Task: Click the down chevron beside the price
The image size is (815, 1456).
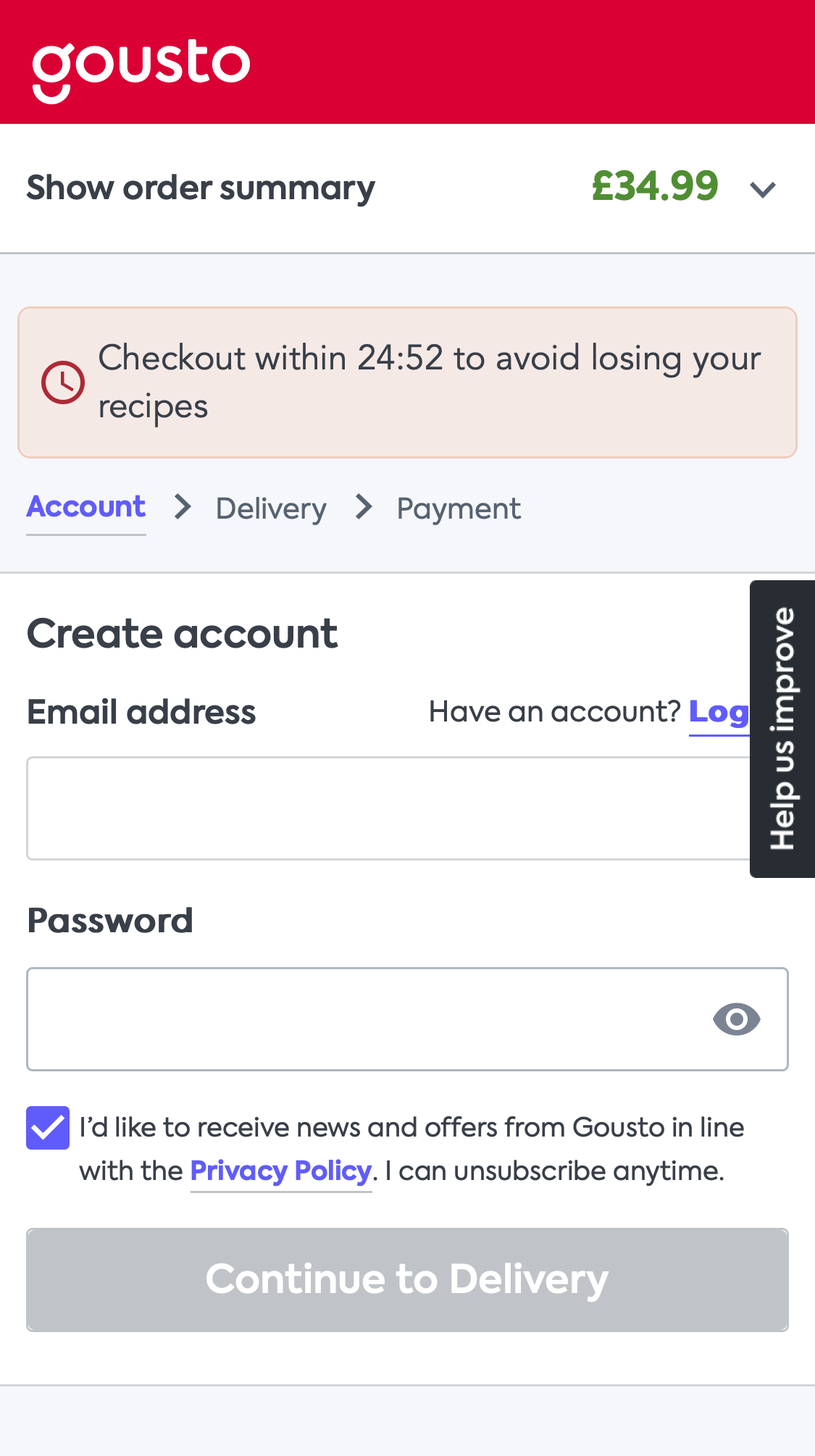Action: click(x=762, y=188)
